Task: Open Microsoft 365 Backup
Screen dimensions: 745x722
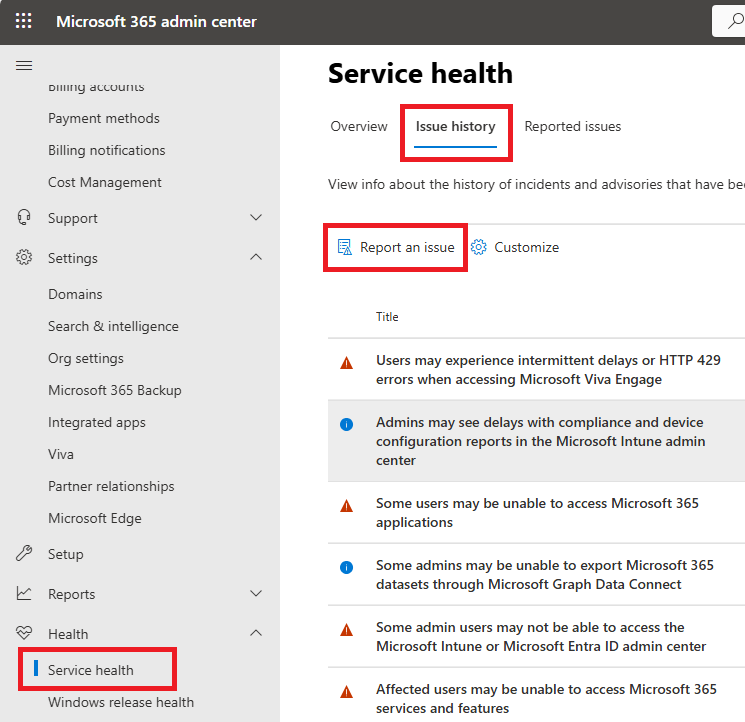Action: point(115,390)
